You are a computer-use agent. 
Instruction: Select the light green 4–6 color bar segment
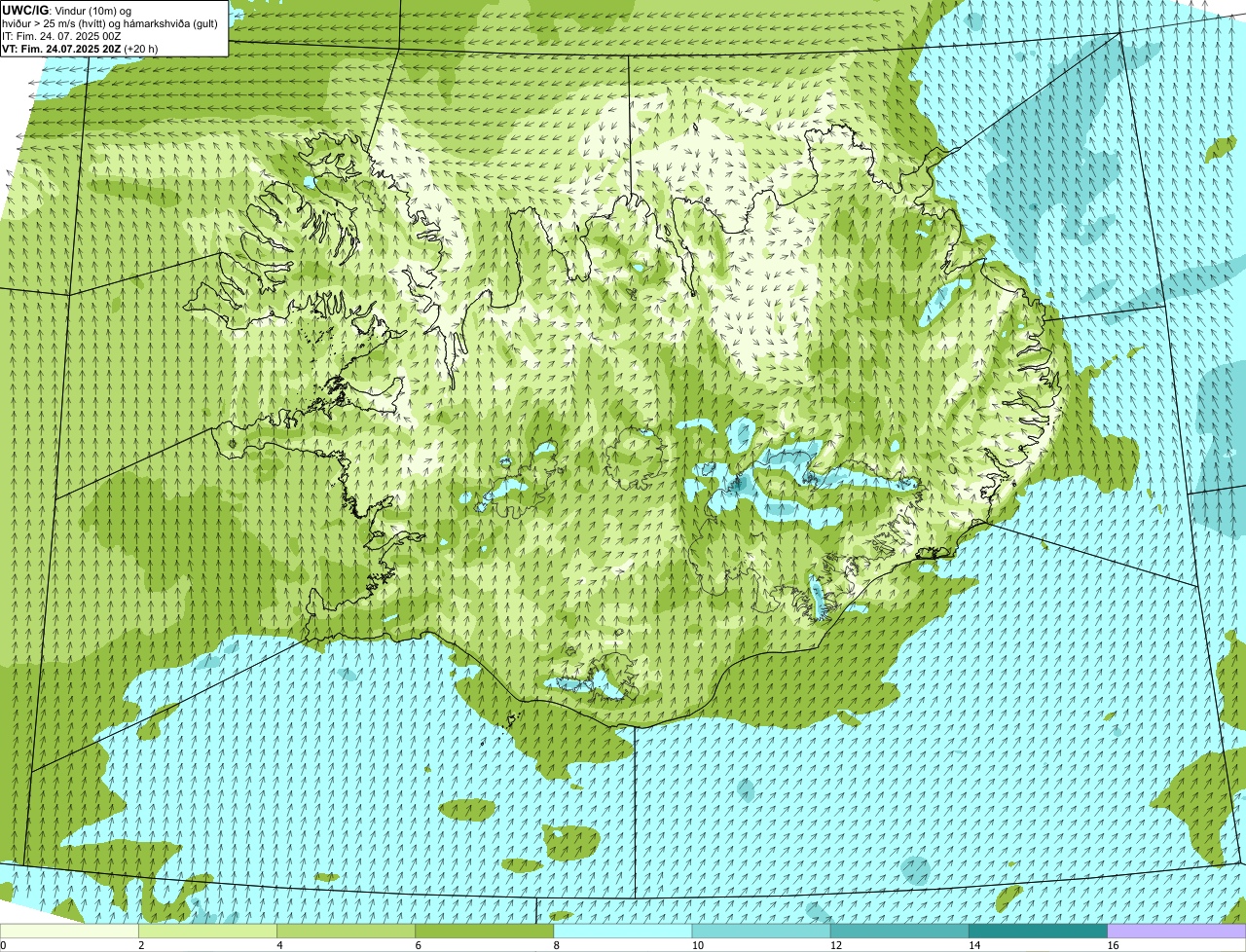[x=347, y=931]
